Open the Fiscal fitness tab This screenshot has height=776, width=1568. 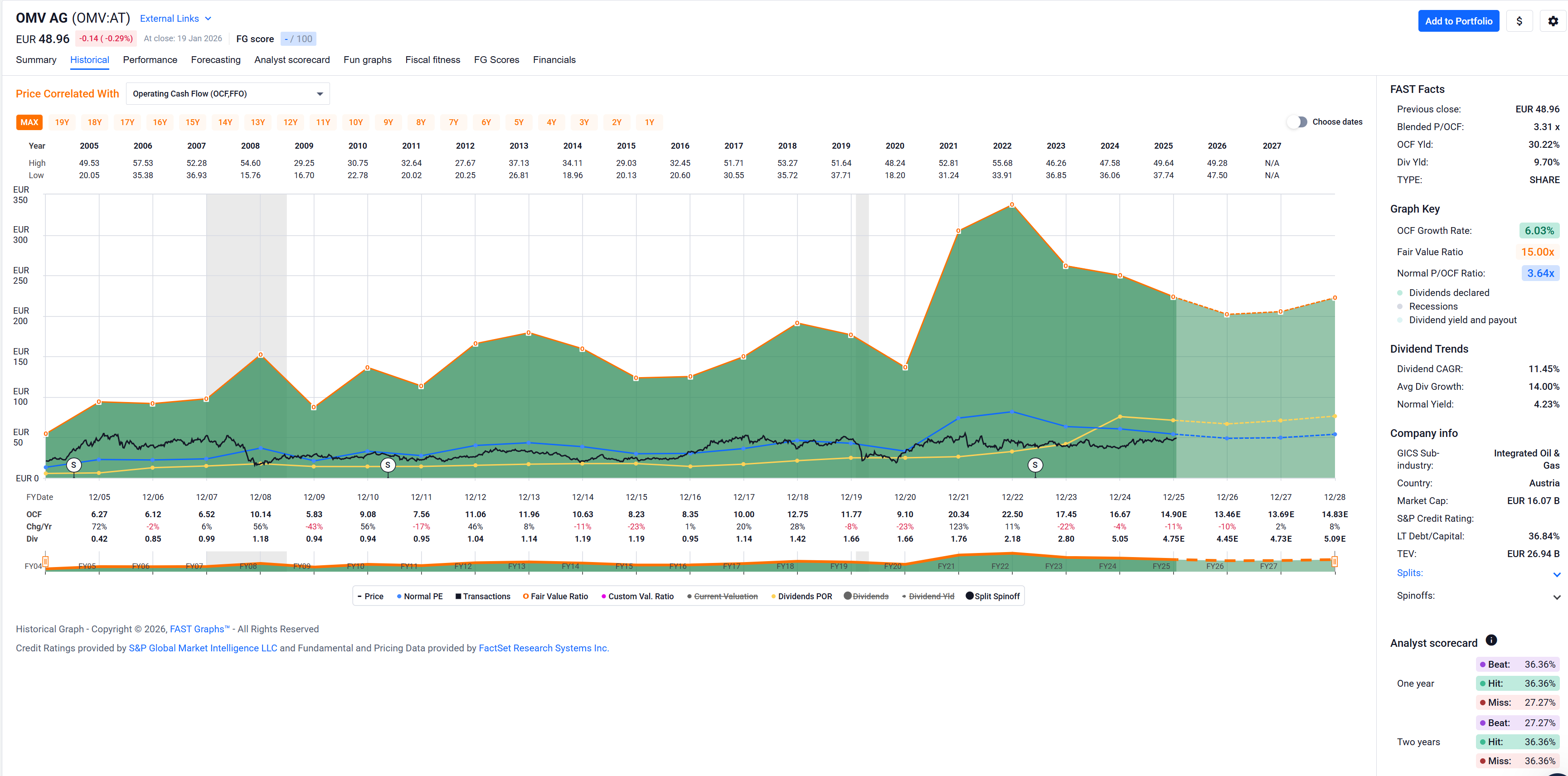pos(432,60)
